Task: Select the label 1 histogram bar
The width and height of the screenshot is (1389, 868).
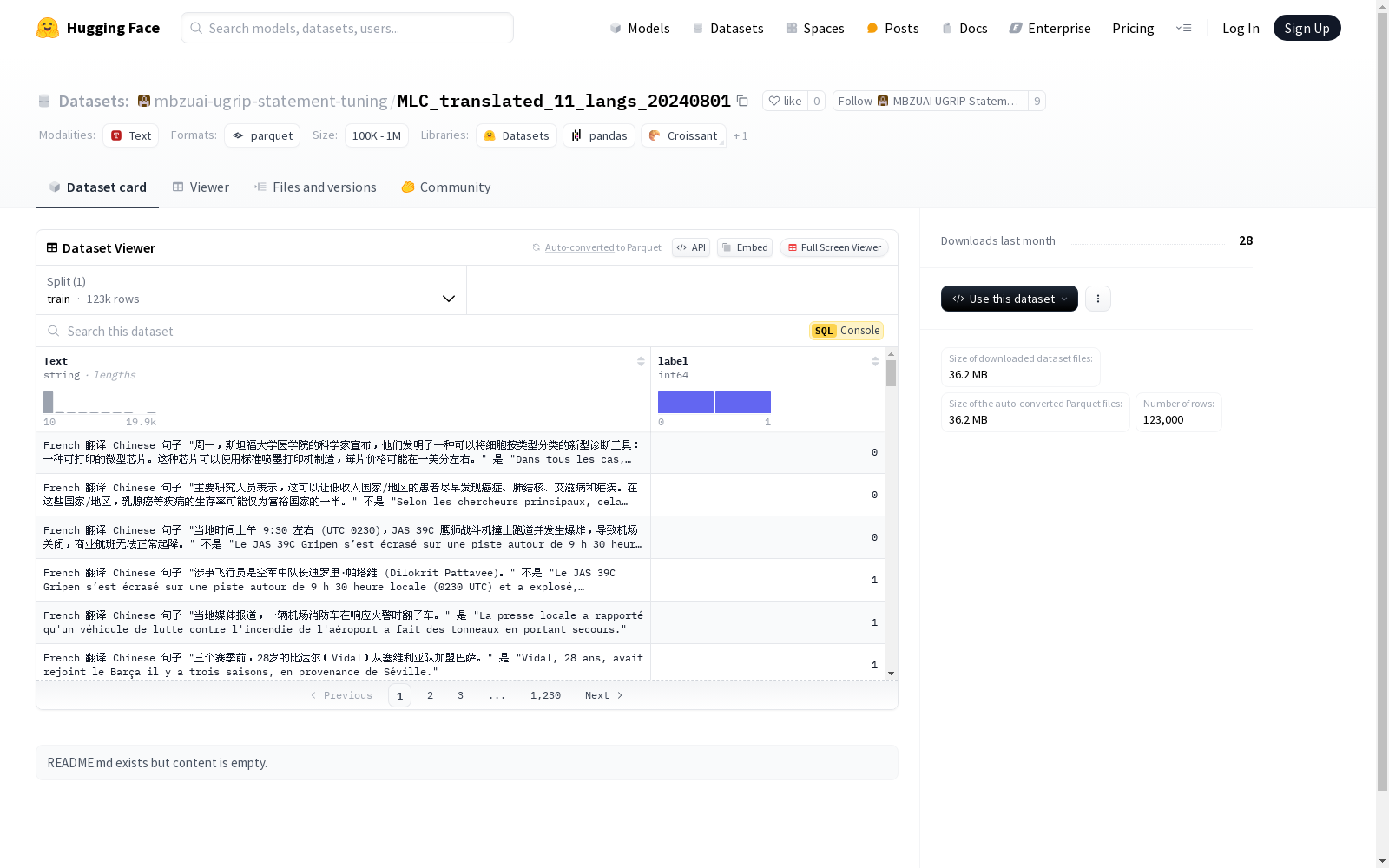Action: (743, 402)
